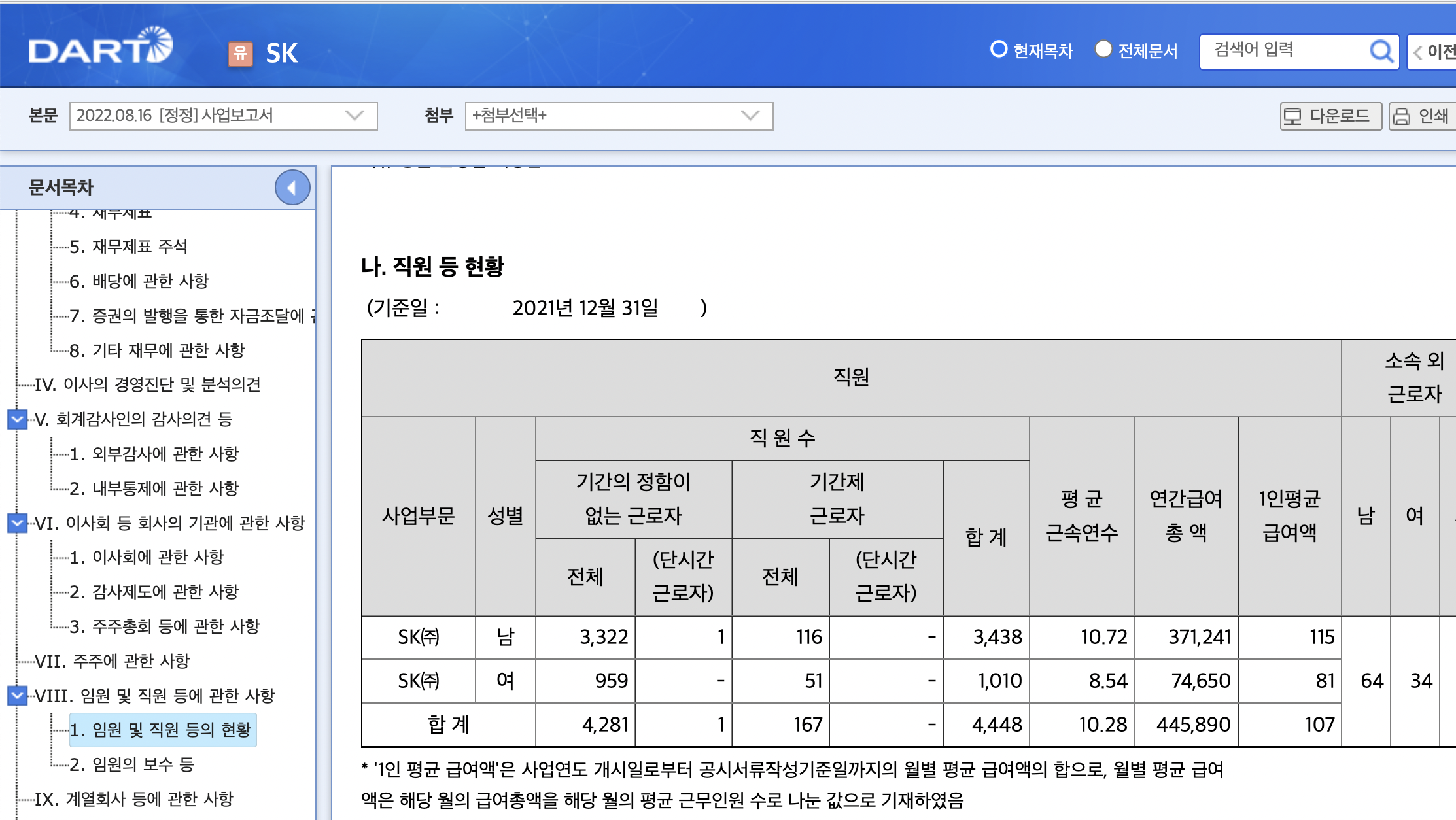Image resolution: width=1456 pixels, height=820 pixels.
Task: Collapse the VIII. 임원 및 직원 등 section
Action: pos(18,695)
